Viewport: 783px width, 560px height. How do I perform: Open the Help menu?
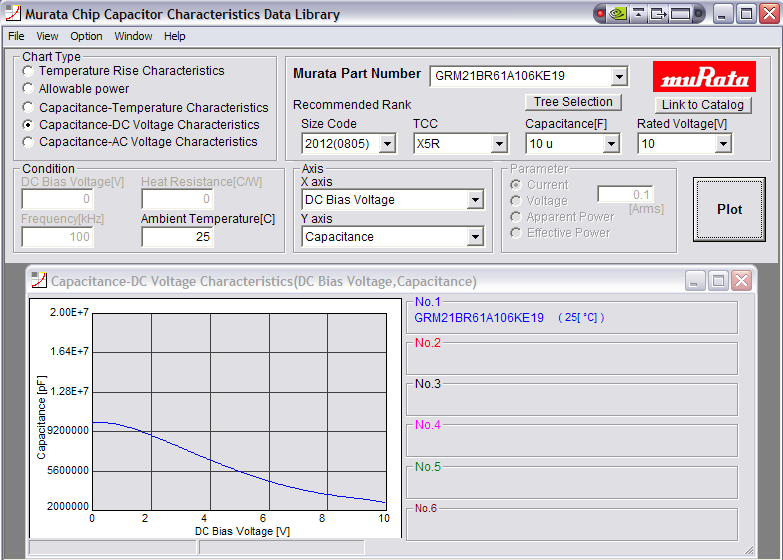[174, 36]
